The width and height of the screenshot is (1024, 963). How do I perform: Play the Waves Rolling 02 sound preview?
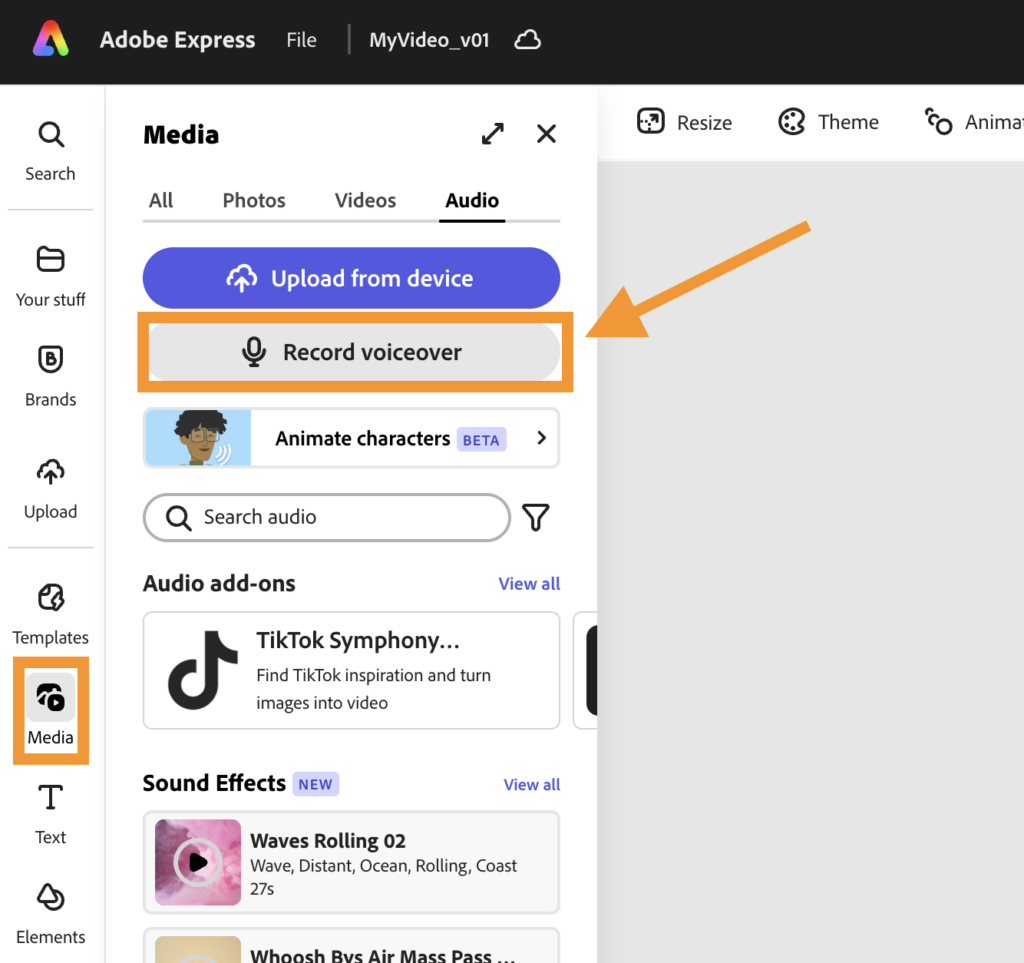tap(198, 861)
